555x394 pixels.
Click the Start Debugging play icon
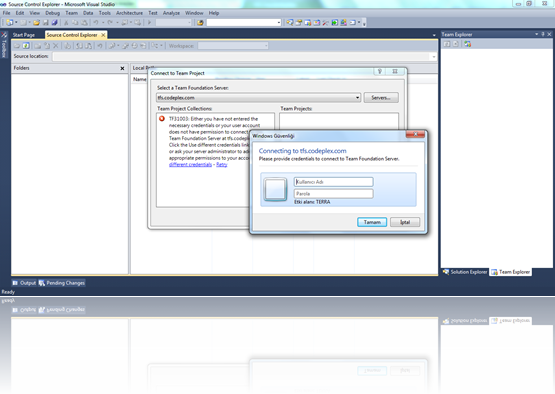pos(149,23)
